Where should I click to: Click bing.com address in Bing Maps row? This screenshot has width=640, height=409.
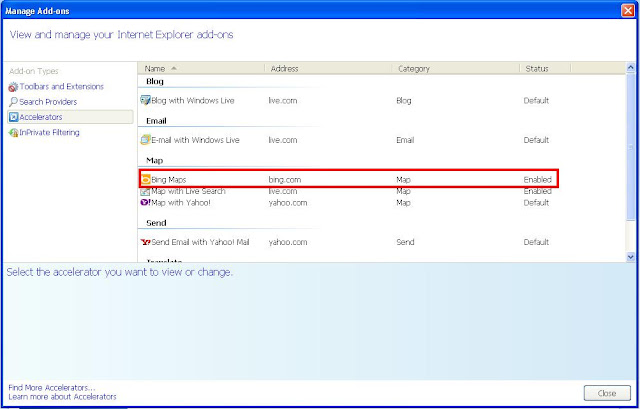[x=284, y=180]
